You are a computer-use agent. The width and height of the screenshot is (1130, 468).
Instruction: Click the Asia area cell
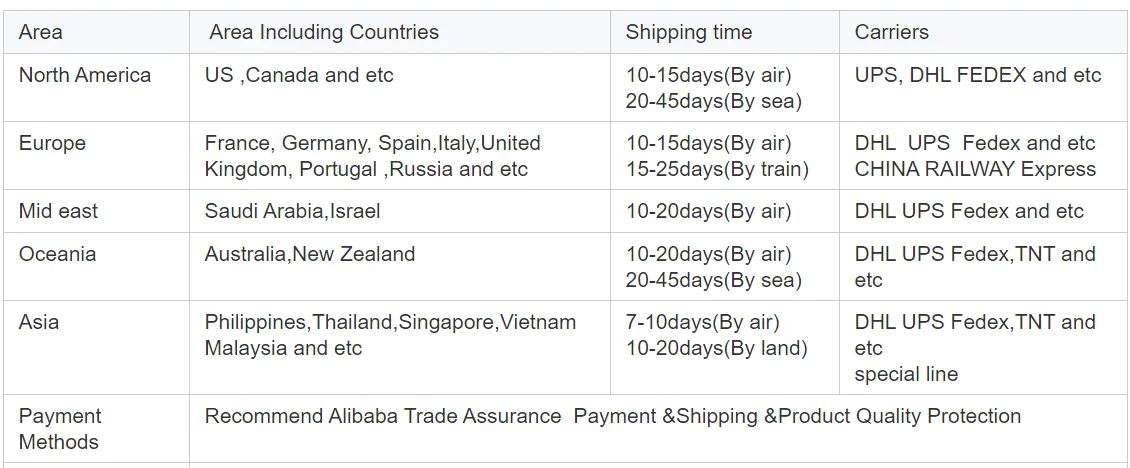[39, 322]
